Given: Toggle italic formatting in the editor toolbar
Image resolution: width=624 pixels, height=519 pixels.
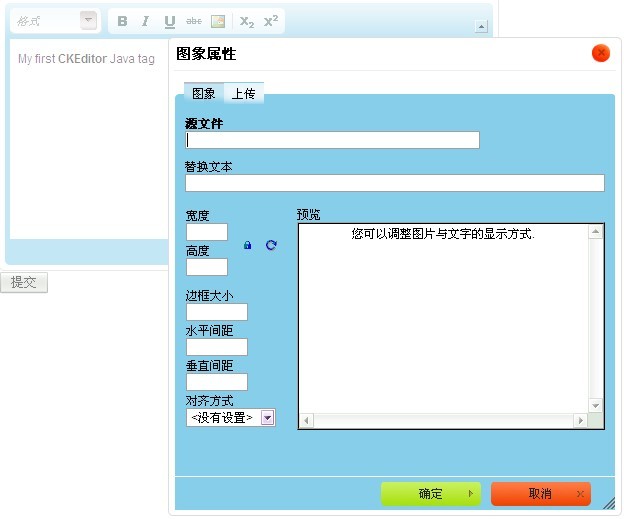Looking at the screenshot, I should [146, 21].
